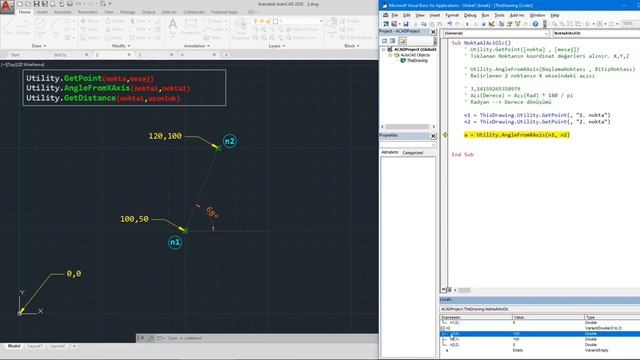
Task: Expand the Layers panel dropdown
Action: pyautogui.click(x=277, y=46)
